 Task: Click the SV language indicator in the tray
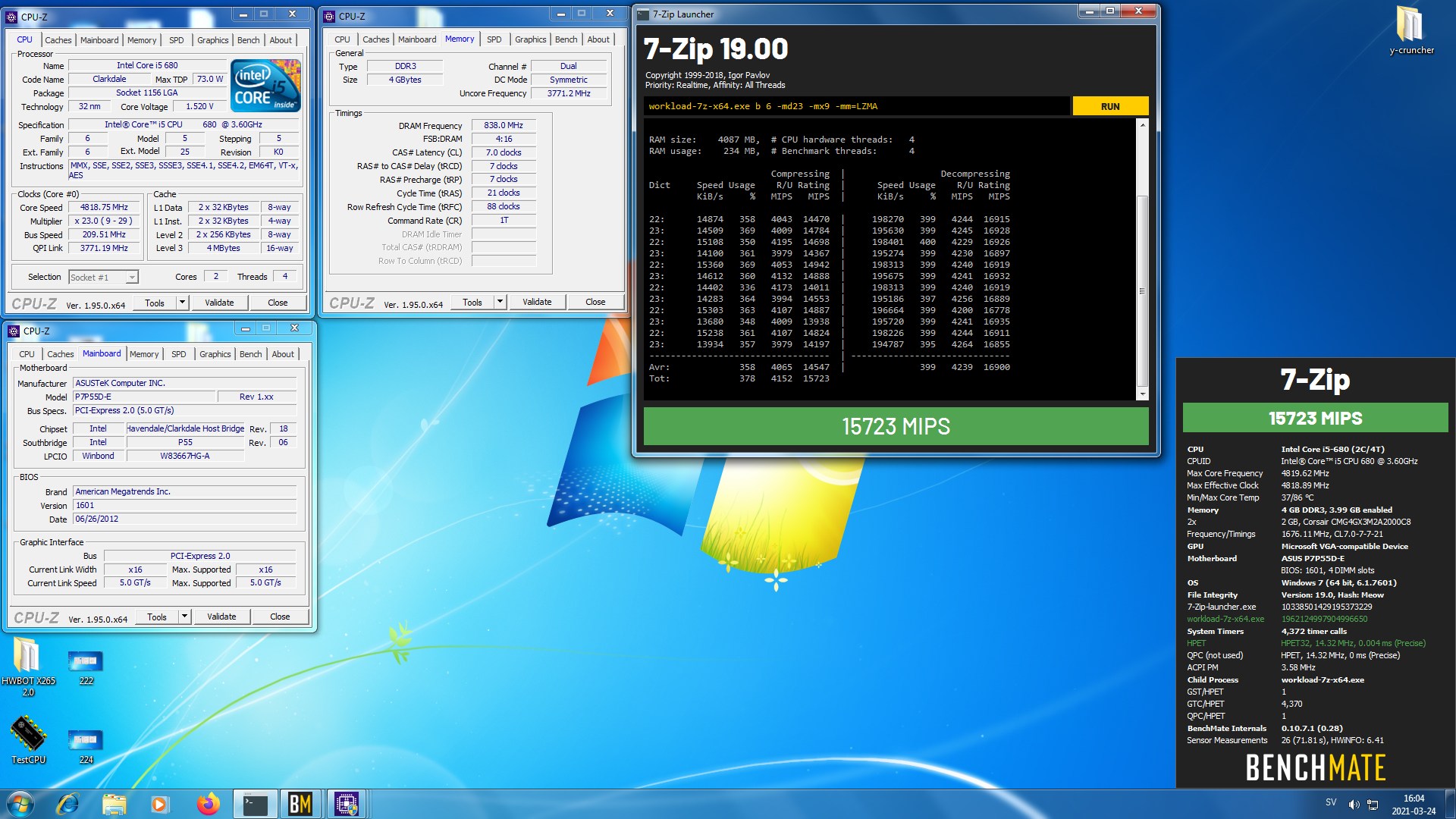(1331, 802)
